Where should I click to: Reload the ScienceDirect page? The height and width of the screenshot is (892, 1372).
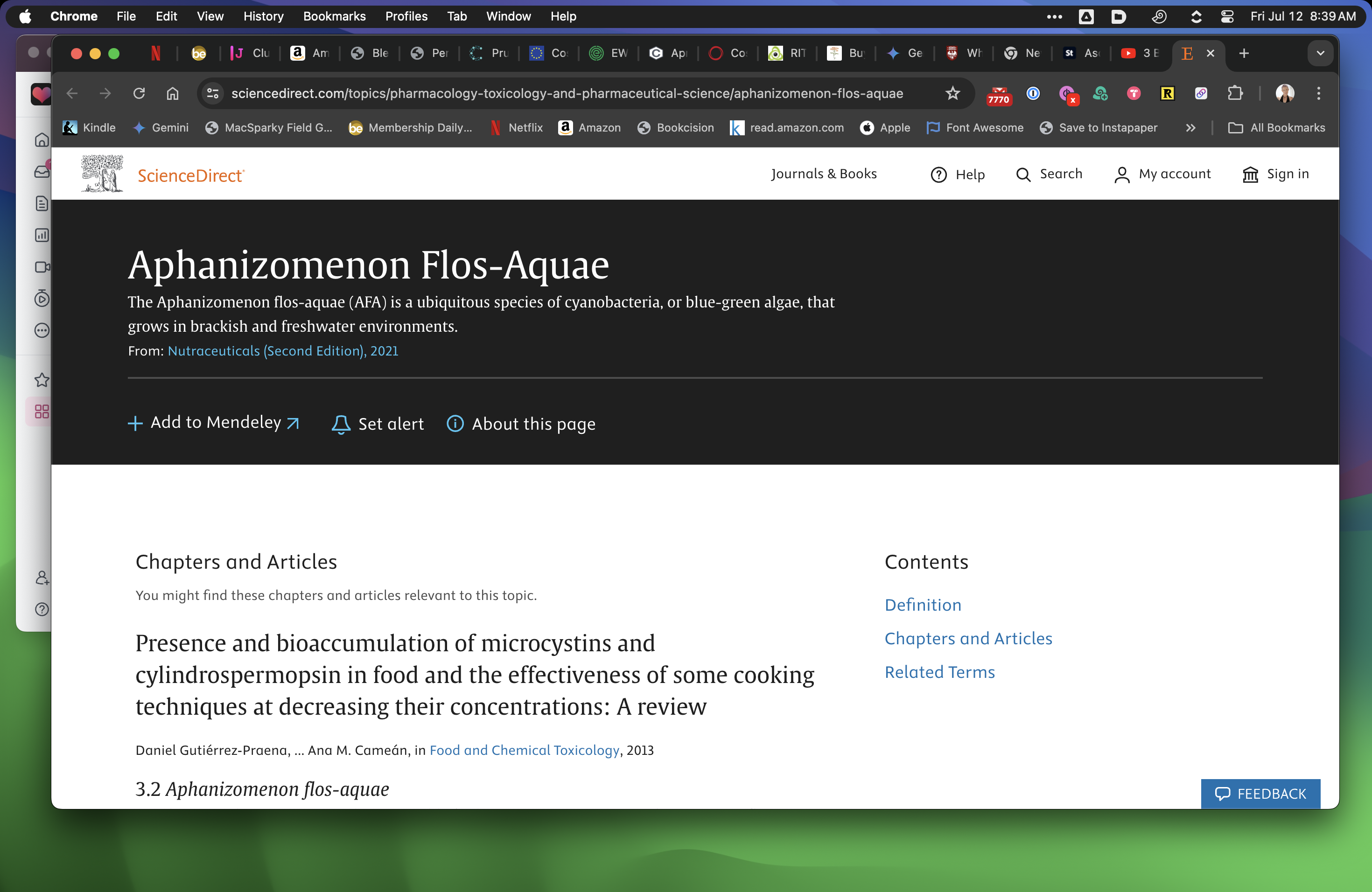(139, 93)
